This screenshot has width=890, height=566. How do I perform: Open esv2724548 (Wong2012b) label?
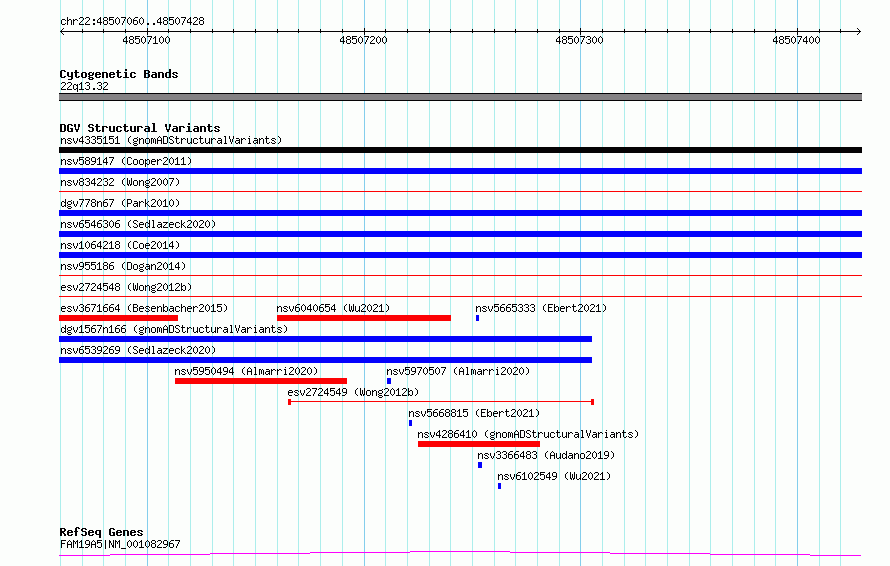(x=126, y=287)
